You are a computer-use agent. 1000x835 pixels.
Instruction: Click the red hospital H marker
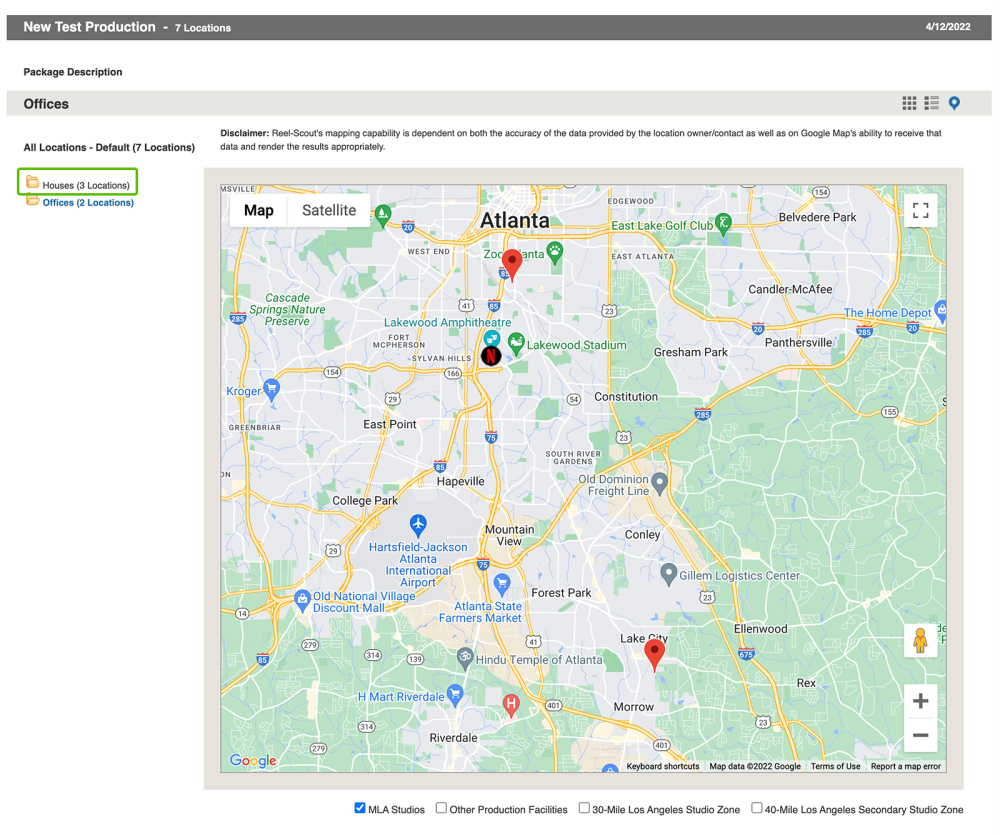point(511,706)
